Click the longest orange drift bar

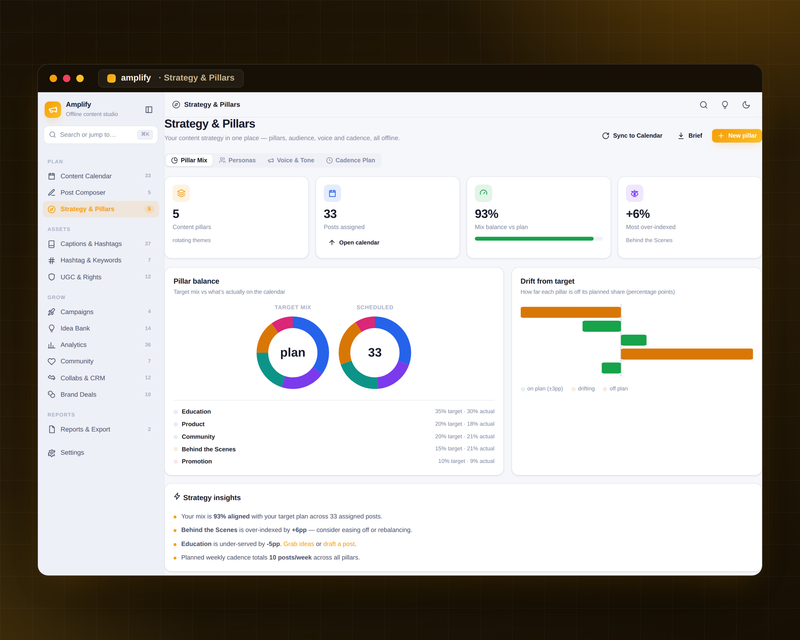pyautogui.click(x=687, y=354)
